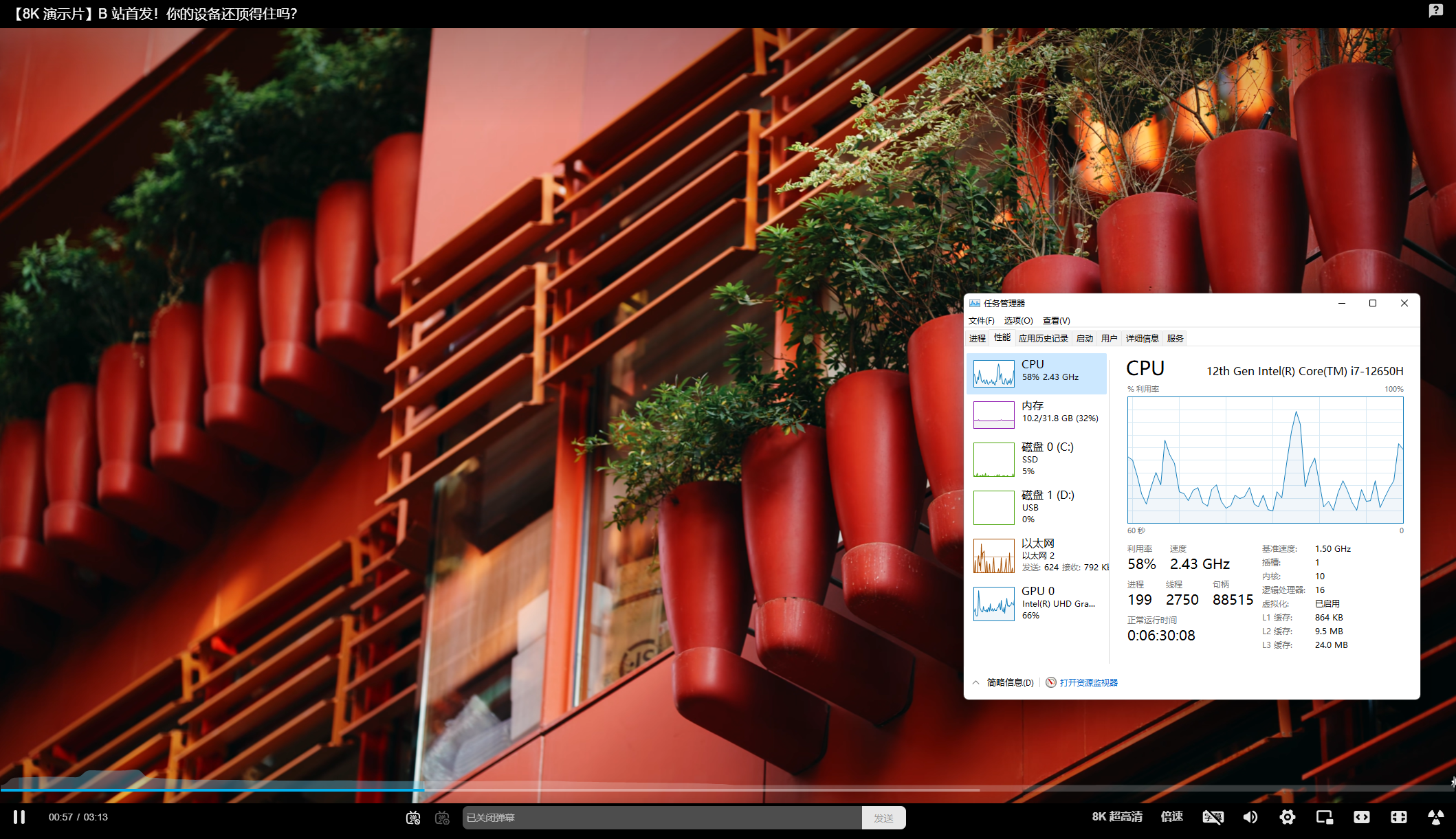
Task: Mute the video volume
Action: pyautogui.click(x=1250, y=817)
